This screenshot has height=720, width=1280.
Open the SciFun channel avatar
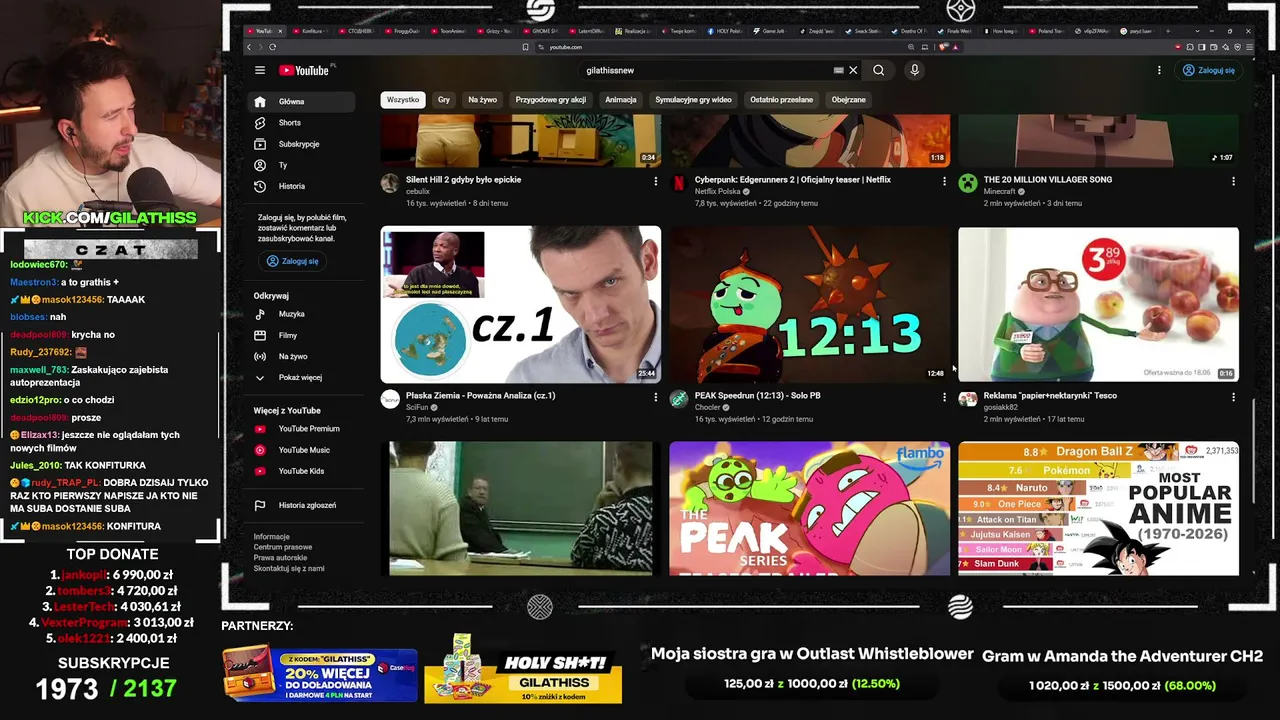pyautogui.click(x=390, y=399)
